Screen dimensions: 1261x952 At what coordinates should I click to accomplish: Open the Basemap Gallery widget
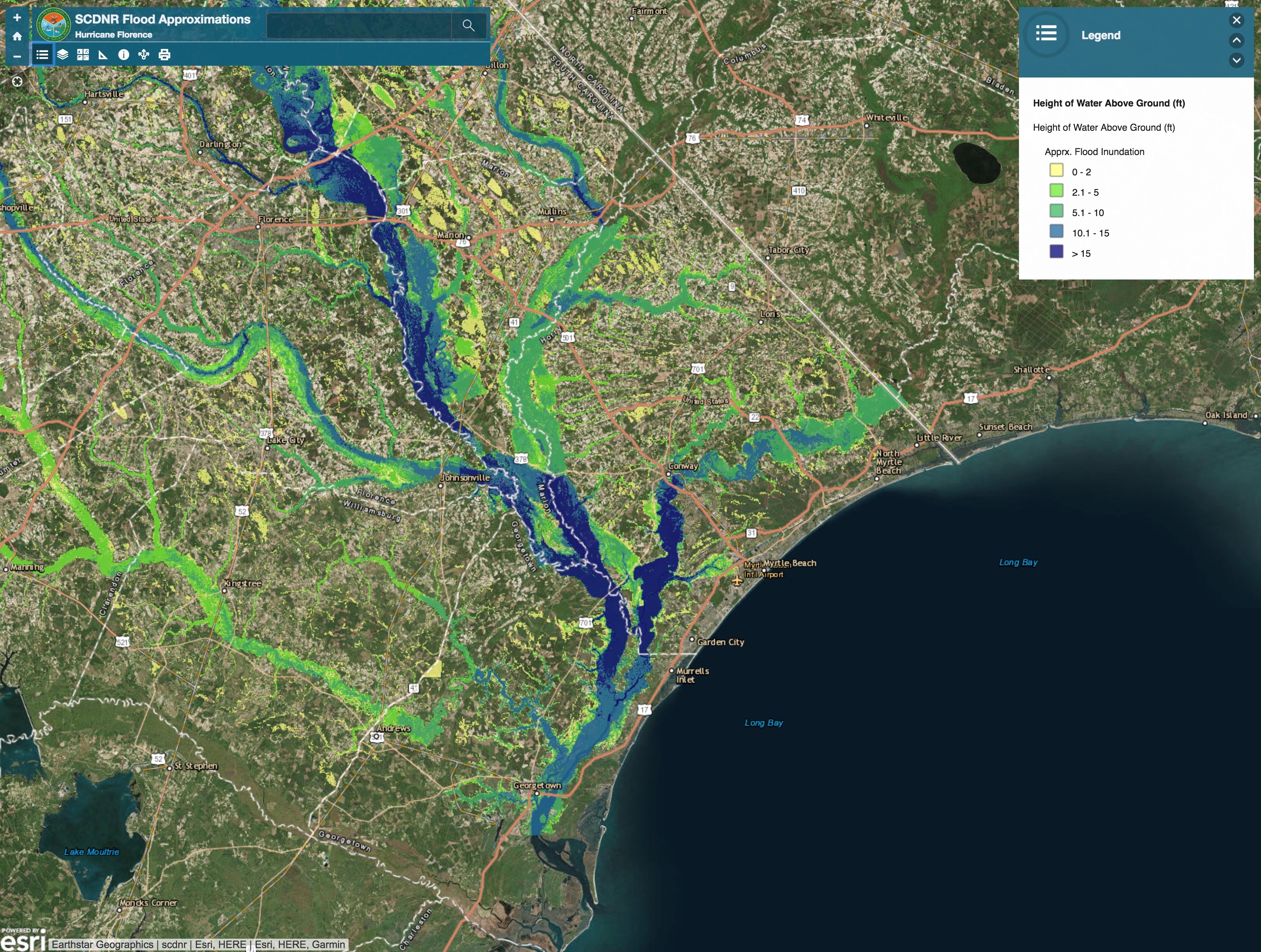point(83,55)
